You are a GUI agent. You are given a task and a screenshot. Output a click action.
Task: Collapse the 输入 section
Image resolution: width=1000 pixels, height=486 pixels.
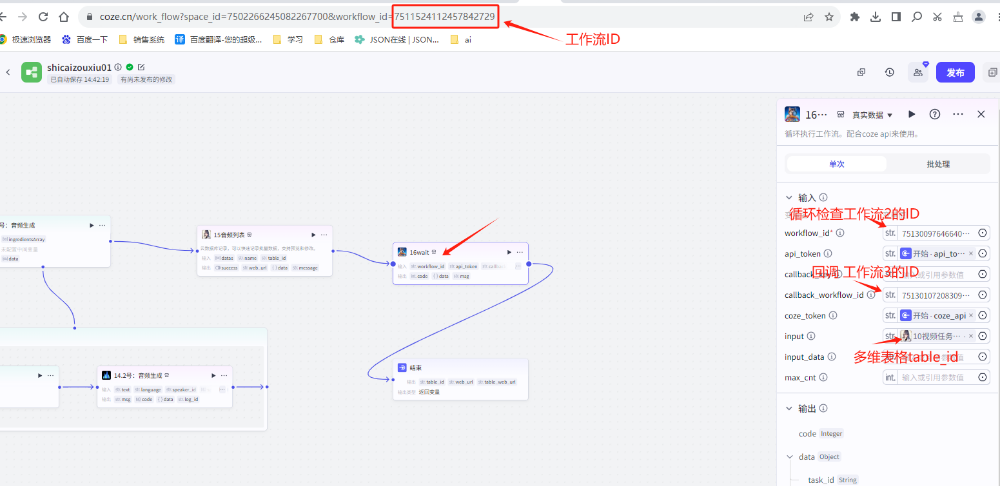(789, 198)
